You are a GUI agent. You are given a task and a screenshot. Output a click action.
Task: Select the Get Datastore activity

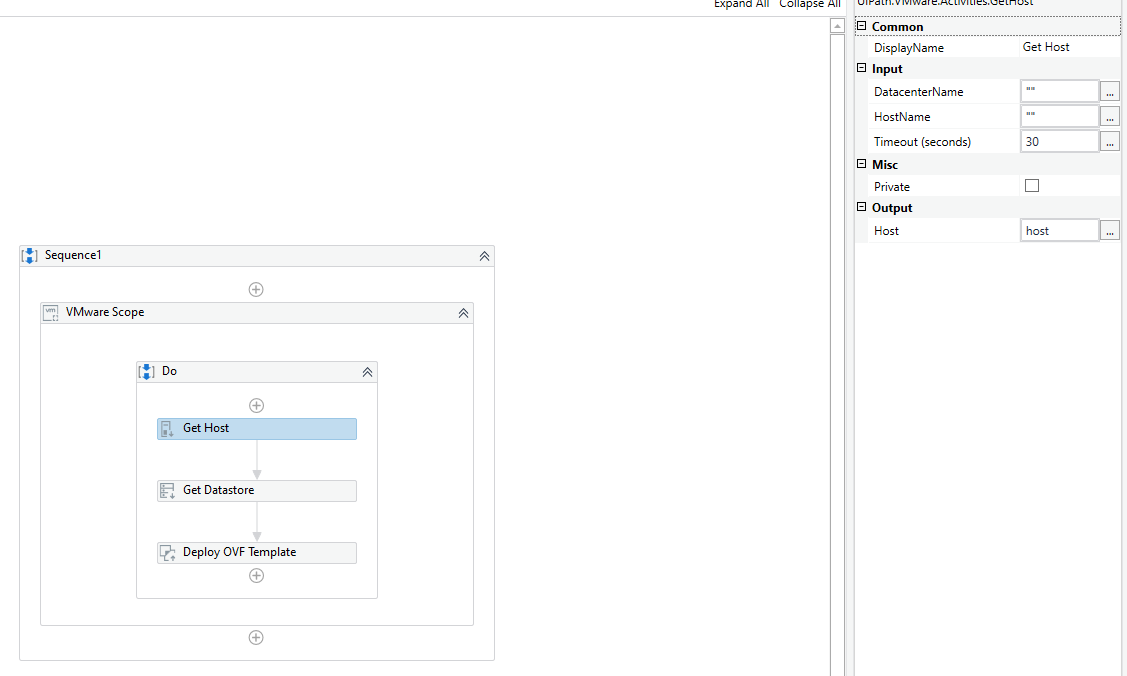click(257, 491)
